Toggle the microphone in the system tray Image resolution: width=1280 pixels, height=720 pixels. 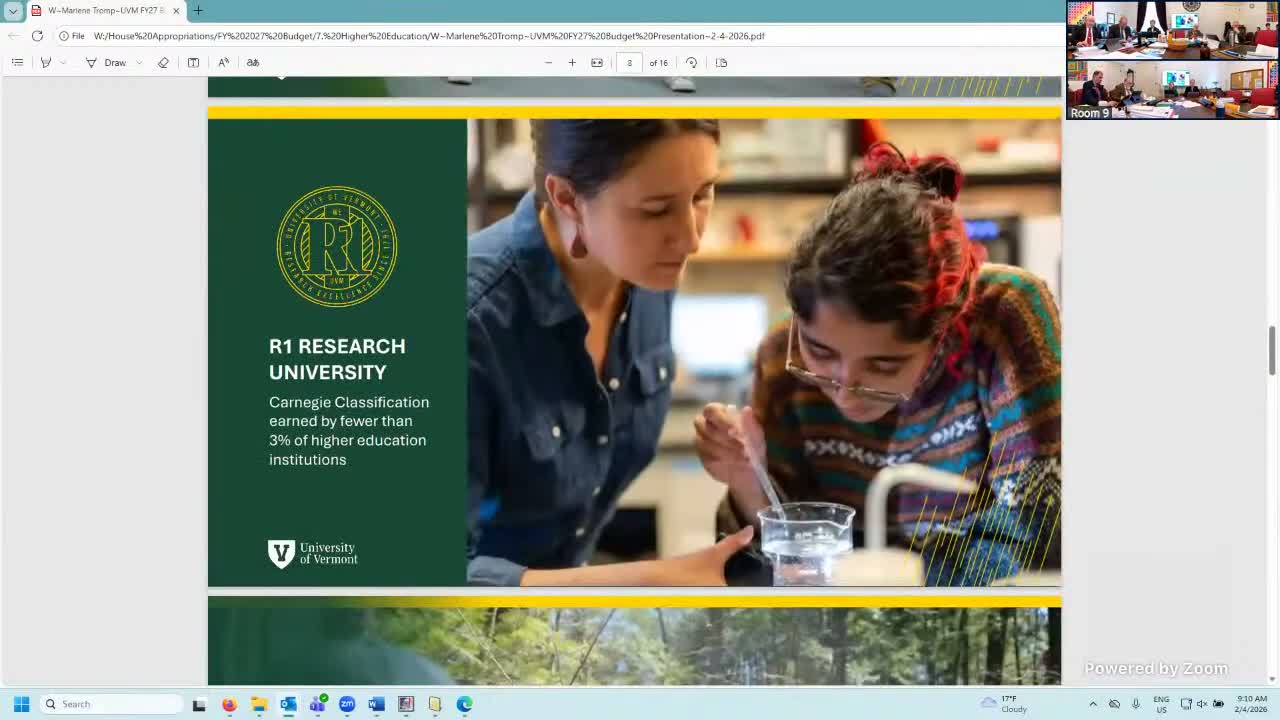(1136, 703)
